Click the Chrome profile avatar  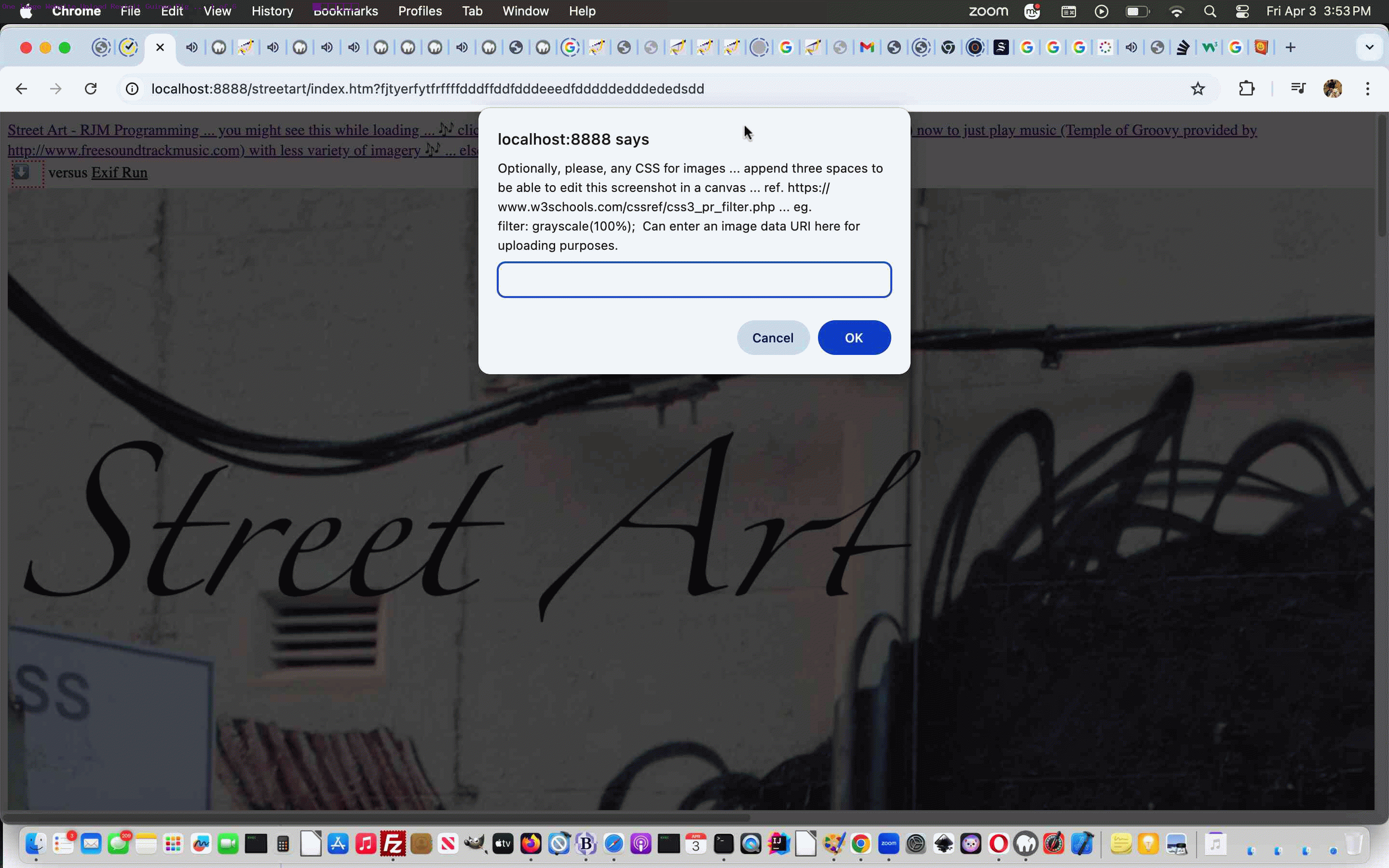1333,89
